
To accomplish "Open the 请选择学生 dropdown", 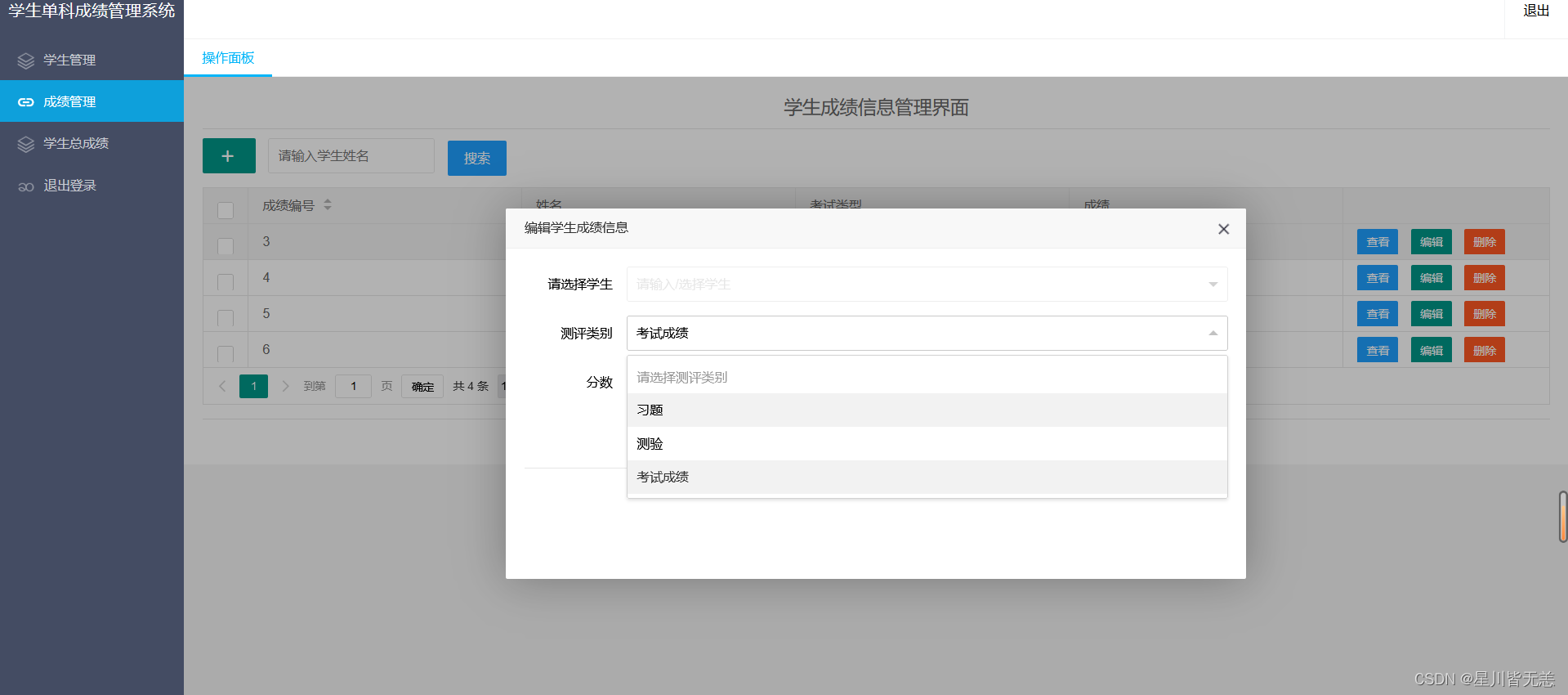I will 927,285.
